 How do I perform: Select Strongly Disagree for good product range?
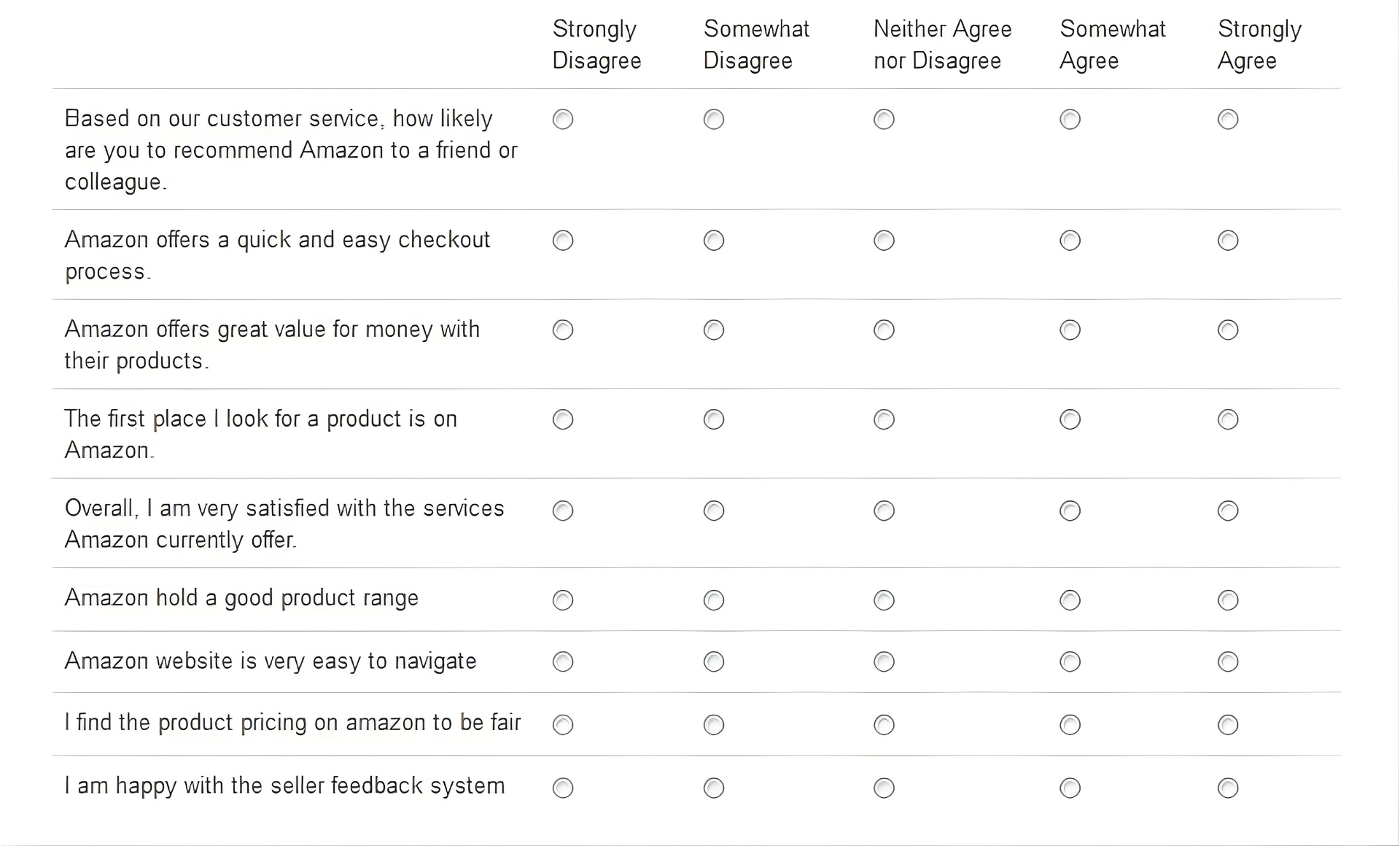(562, 600)
